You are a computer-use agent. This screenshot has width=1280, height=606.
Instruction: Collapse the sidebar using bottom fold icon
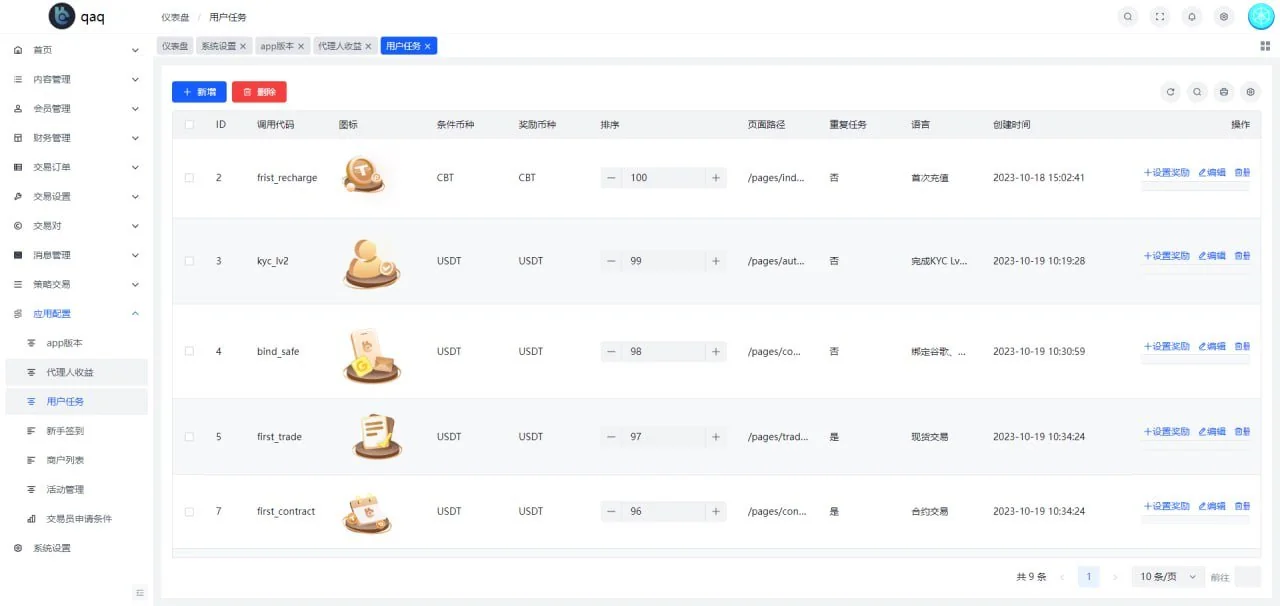140,593
